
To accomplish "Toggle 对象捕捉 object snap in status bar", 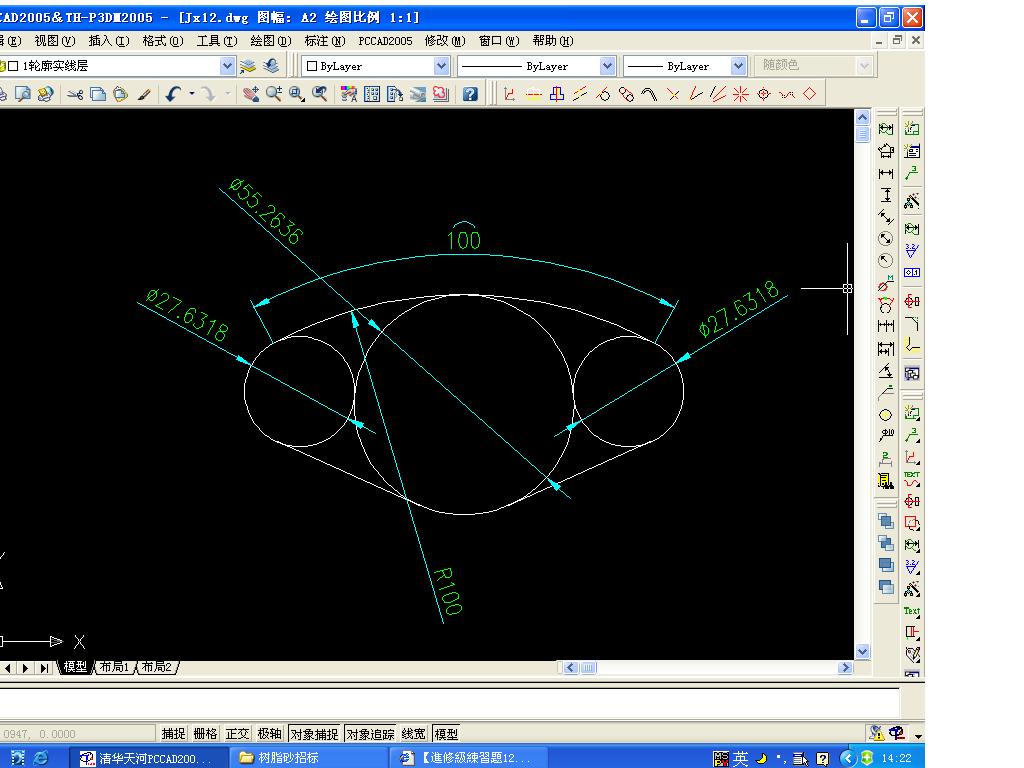I will (x=314, y=733).
